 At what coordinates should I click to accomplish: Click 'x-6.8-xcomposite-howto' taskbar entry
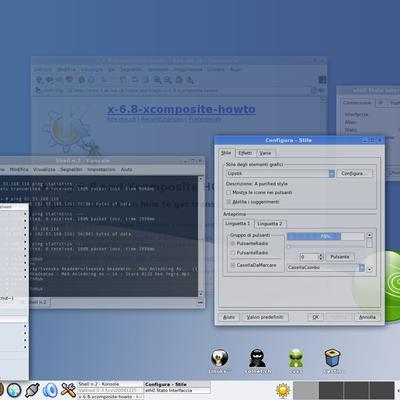(x=111, y=397)
